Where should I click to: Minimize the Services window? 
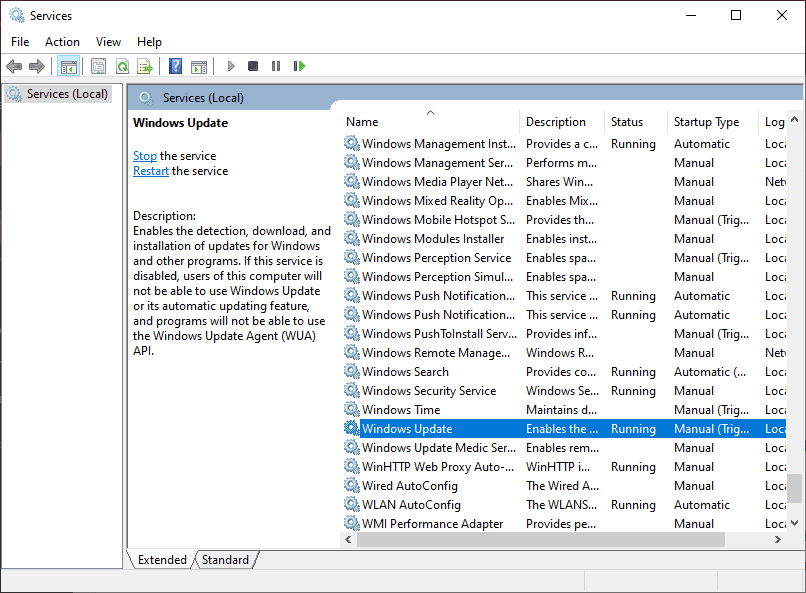point(691,15)
